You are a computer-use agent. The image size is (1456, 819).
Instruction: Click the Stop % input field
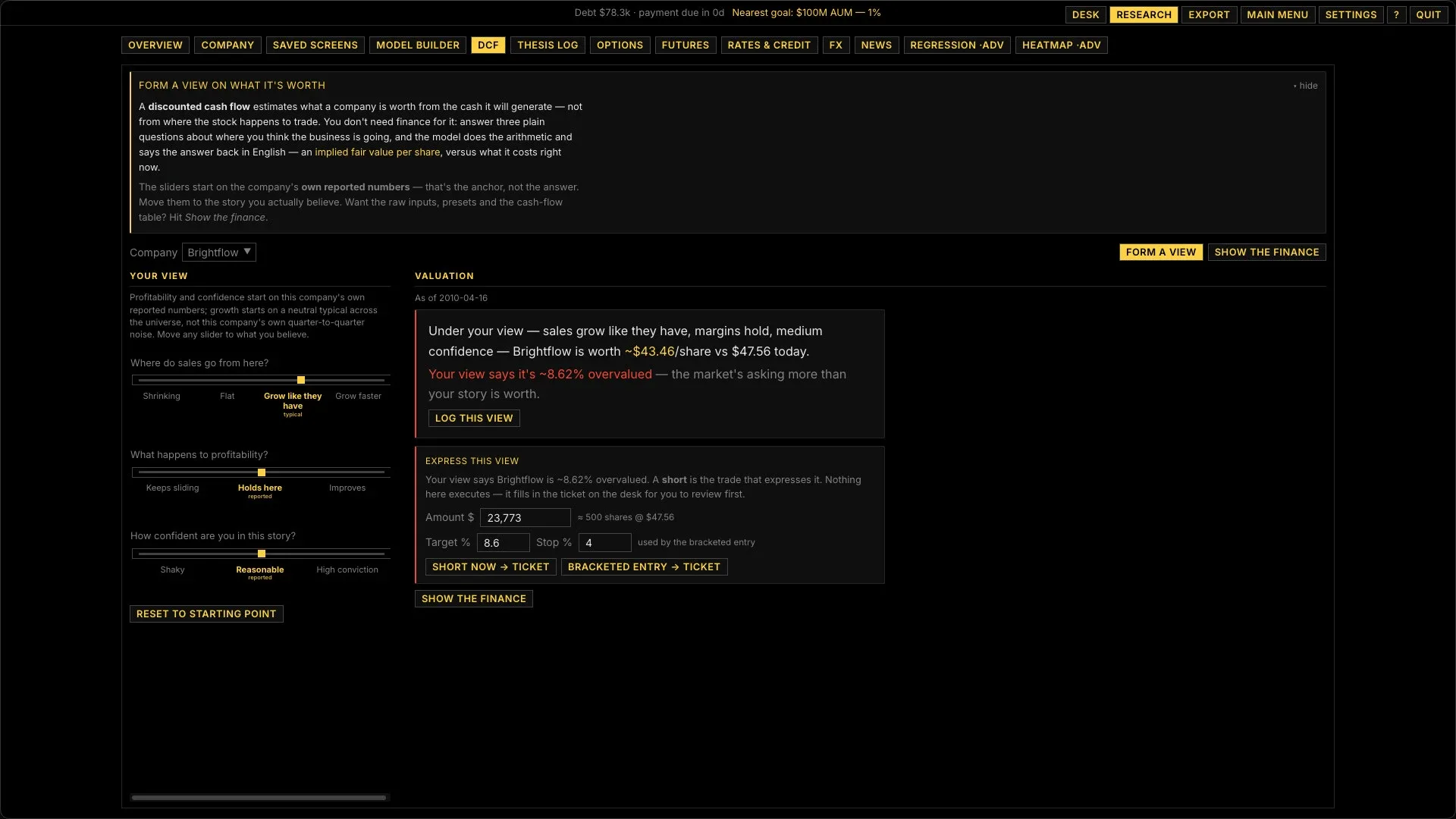point(605,543)
